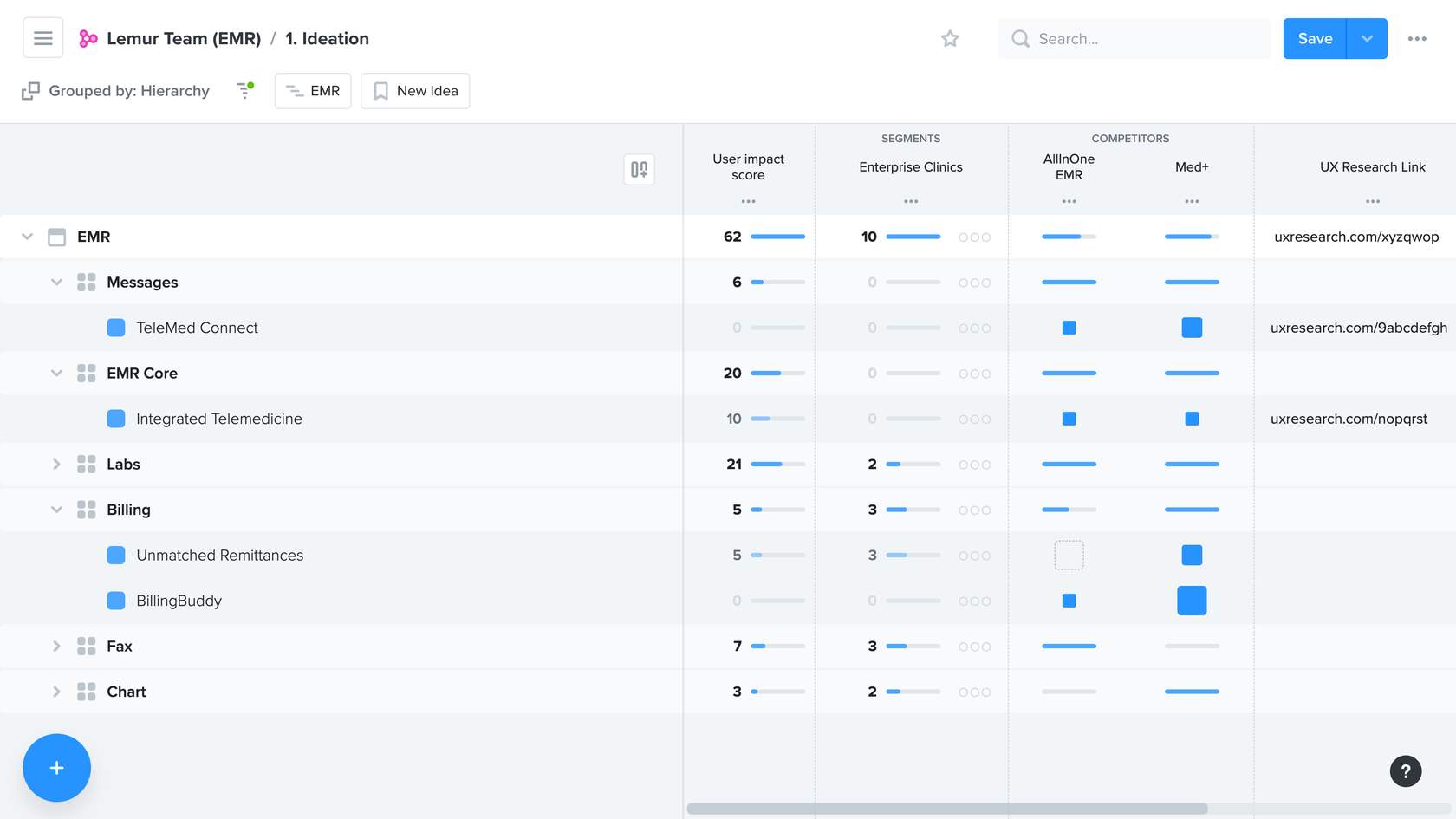Click the Messages component icon
The height and width of the screenshot is (819, 1456).
coord(86,283)
